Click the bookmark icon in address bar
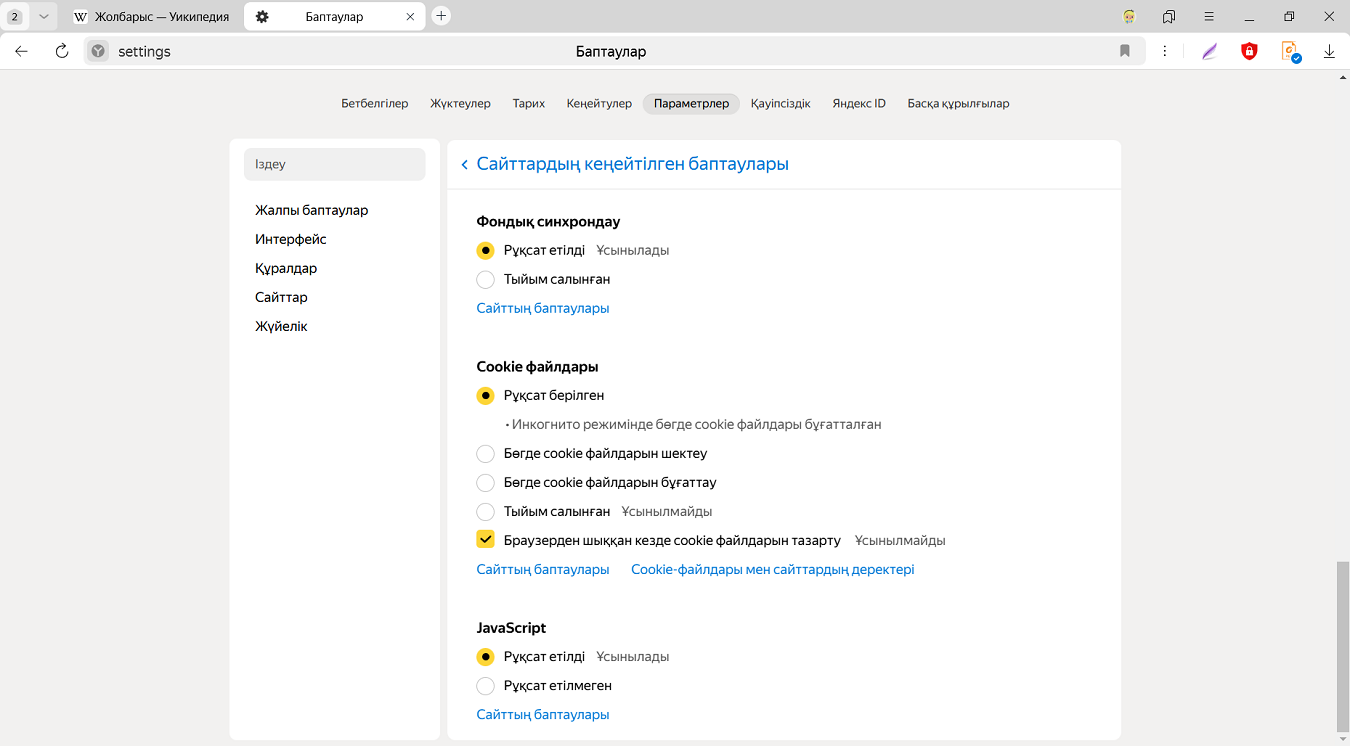The width and height of the screenshot is (1350, 746). [1125, 51]
